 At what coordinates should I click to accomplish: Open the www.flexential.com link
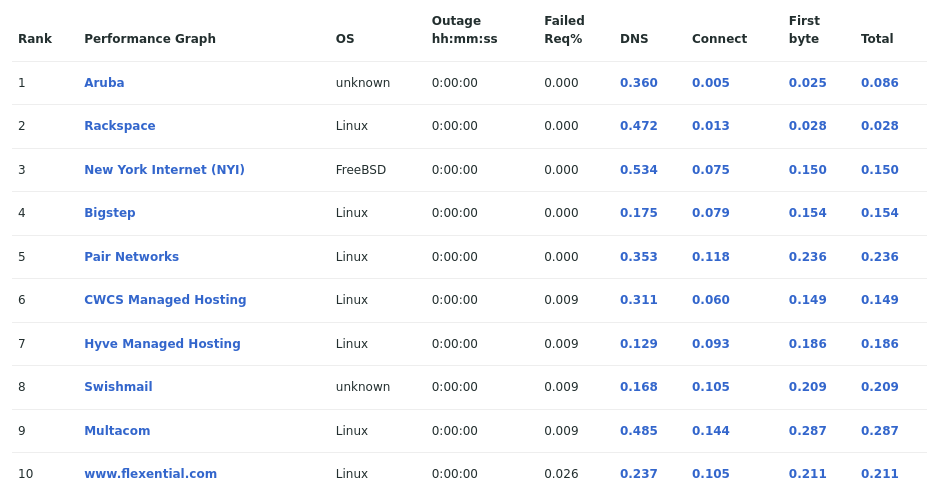tap(150, 473)
